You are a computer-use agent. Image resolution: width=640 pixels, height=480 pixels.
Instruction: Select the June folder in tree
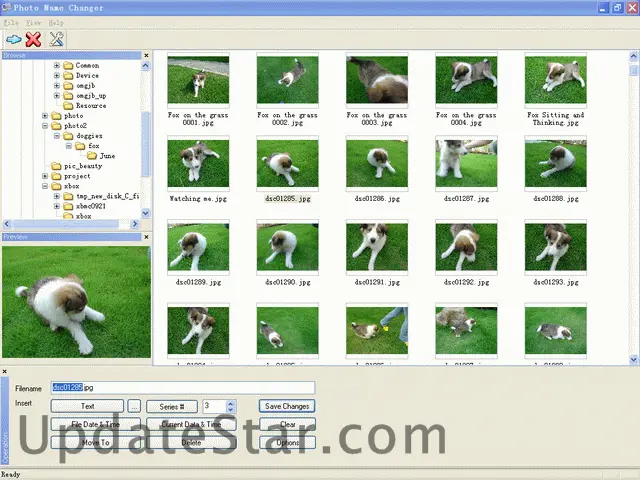tap(107, 156)
